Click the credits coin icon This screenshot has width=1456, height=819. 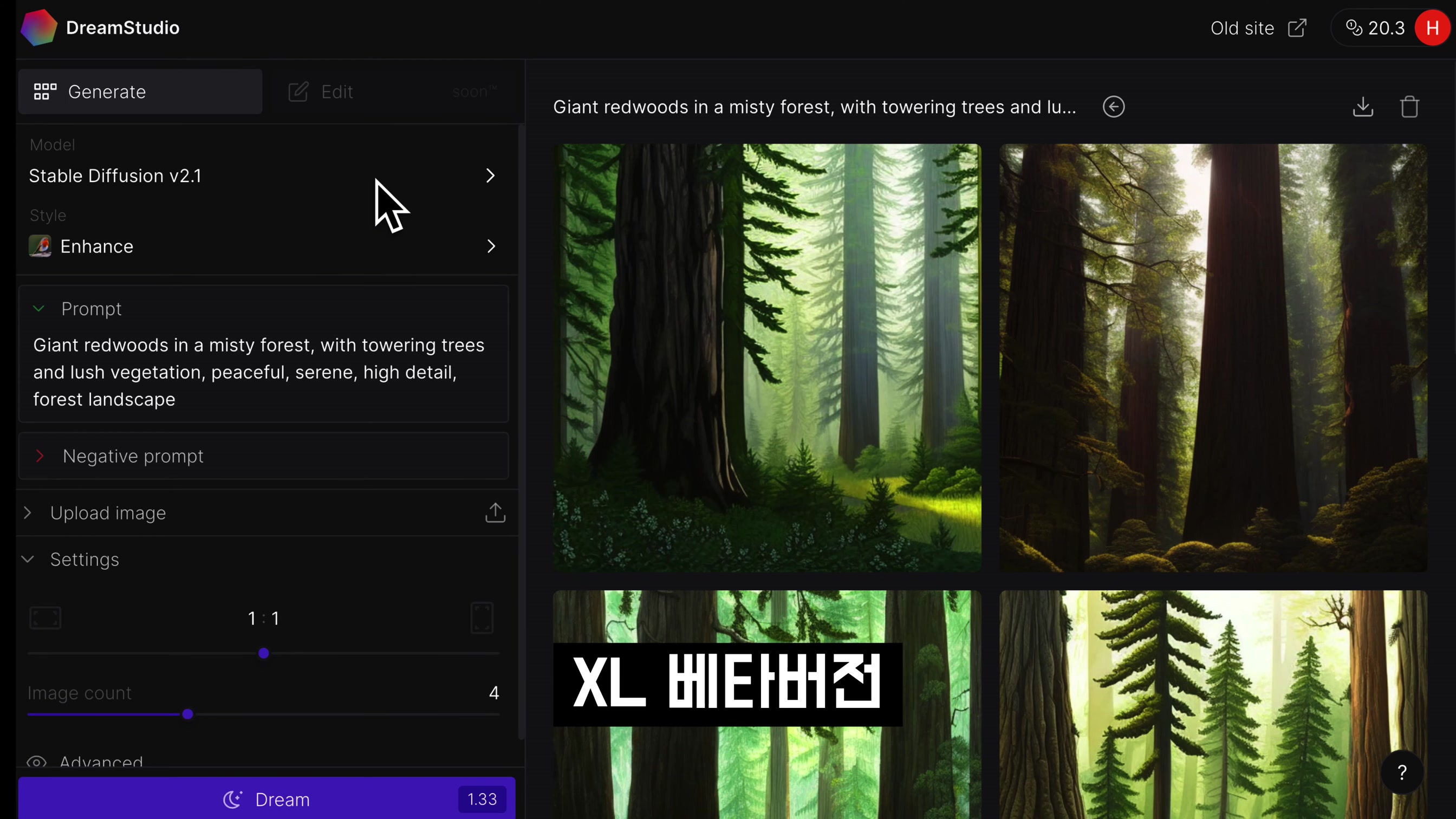(1354, 28)
